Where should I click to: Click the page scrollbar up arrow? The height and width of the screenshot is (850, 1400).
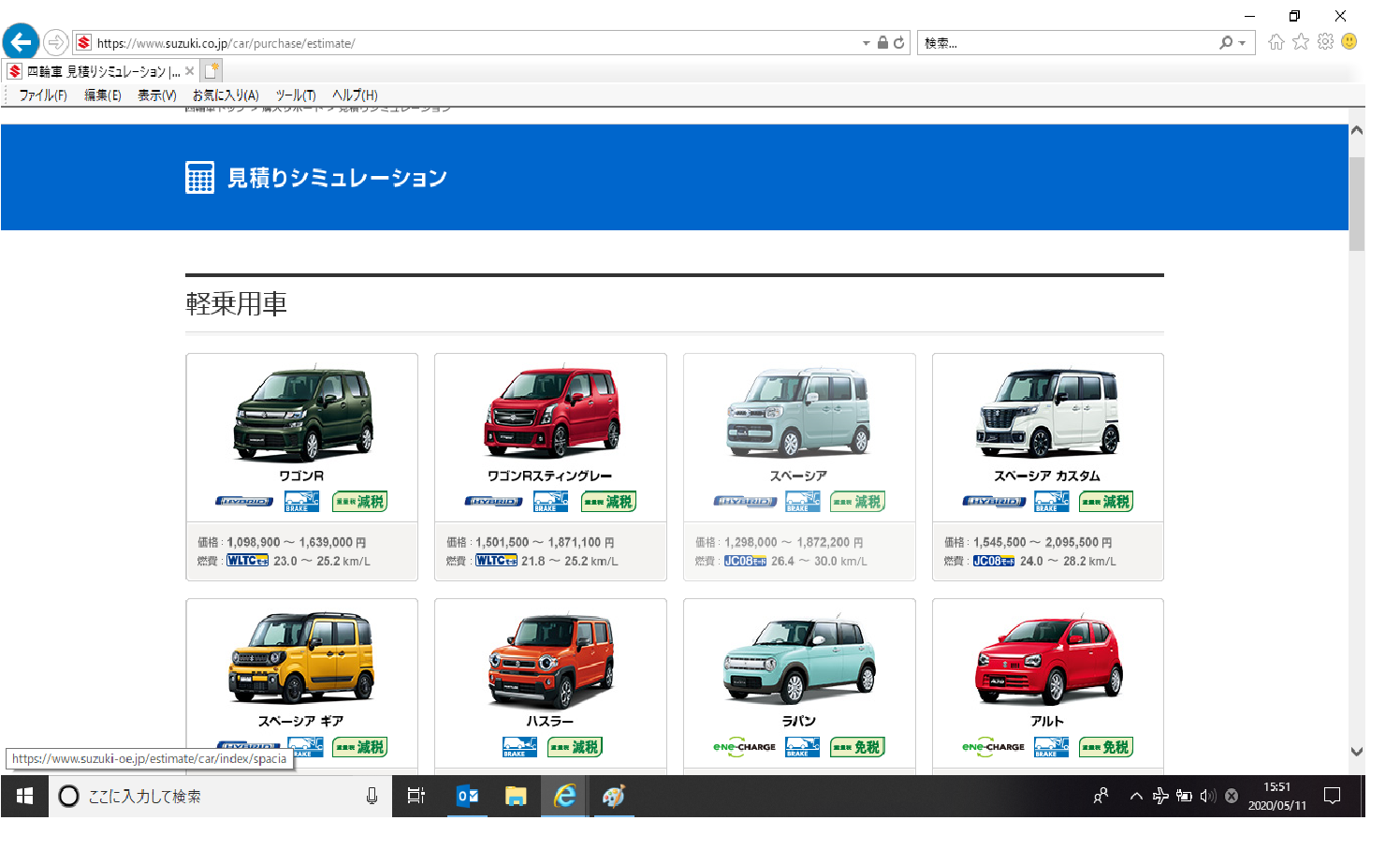pyautogui.click(x=1356, y=131)
